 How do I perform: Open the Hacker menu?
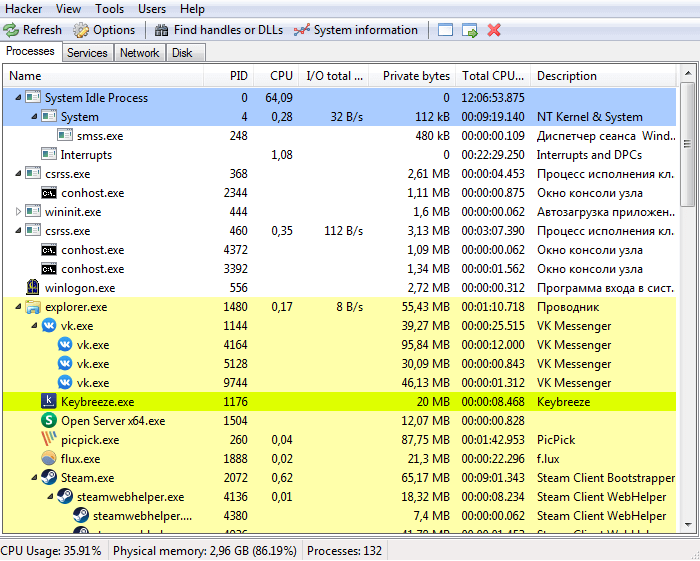point(23,9)
